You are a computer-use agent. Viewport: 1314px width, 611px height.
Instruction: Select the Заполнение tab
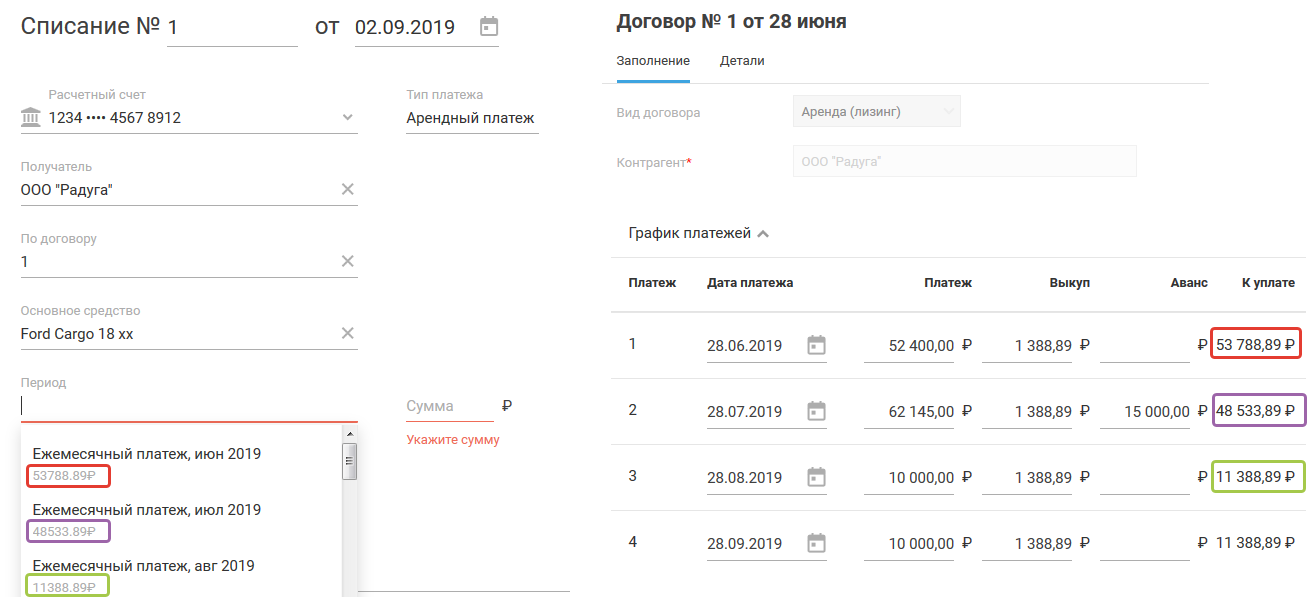tap(653, 61)
